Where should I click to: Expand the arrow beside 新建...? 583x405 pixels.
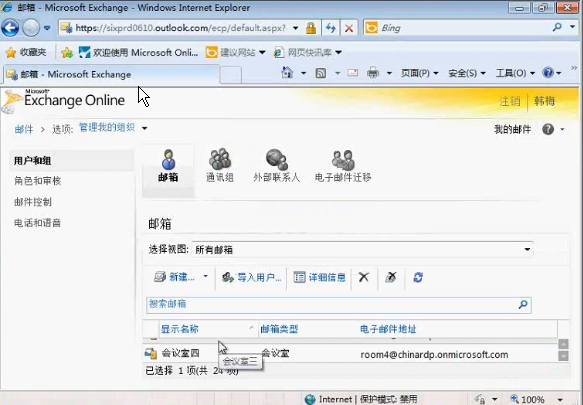205,276
